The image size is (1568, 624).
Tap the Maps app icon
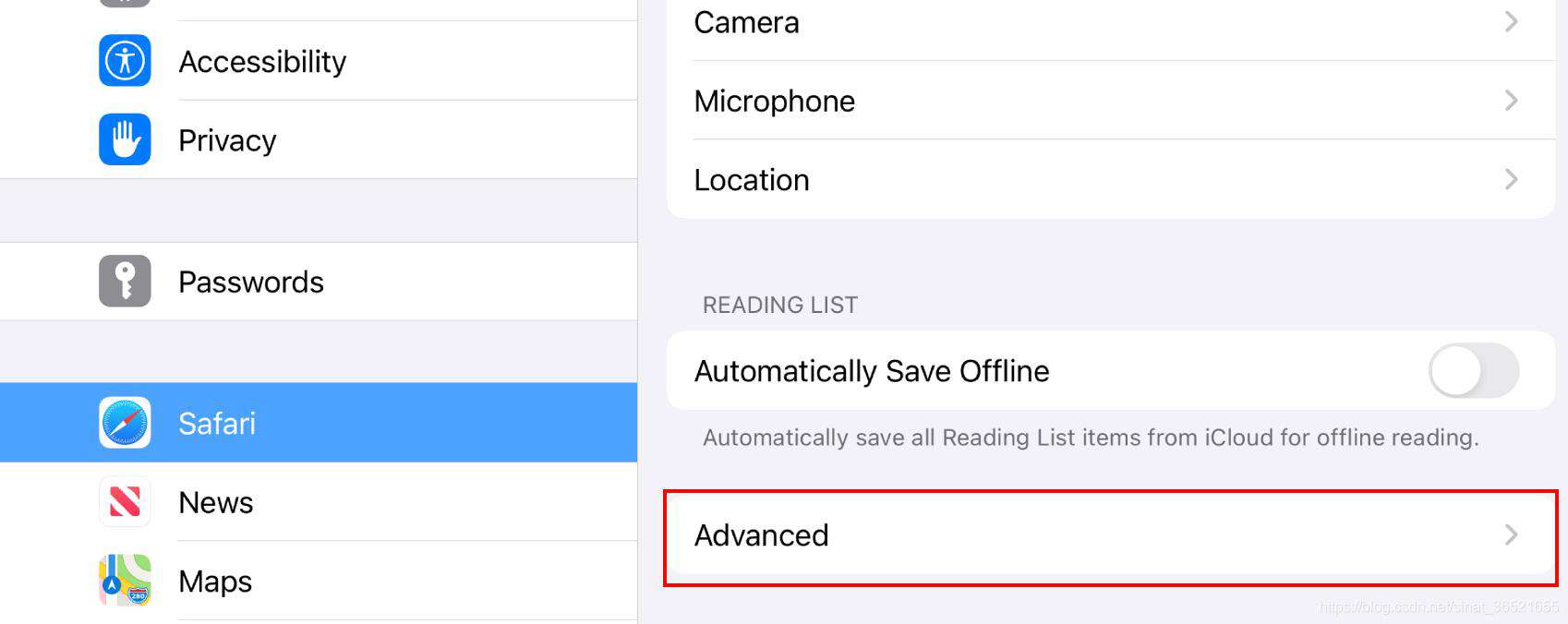pyautogui.click(x=125, y=580)
